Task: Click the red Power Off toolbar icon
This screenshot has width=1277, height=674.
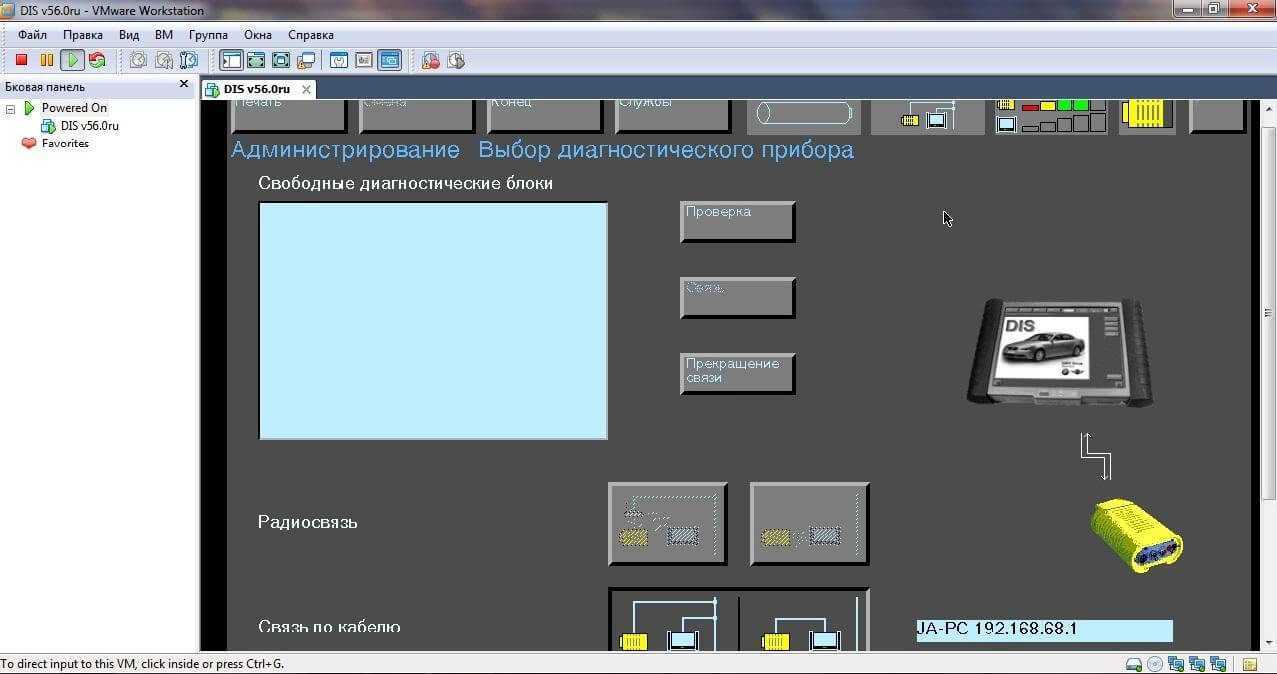Action: click(21, 60)
